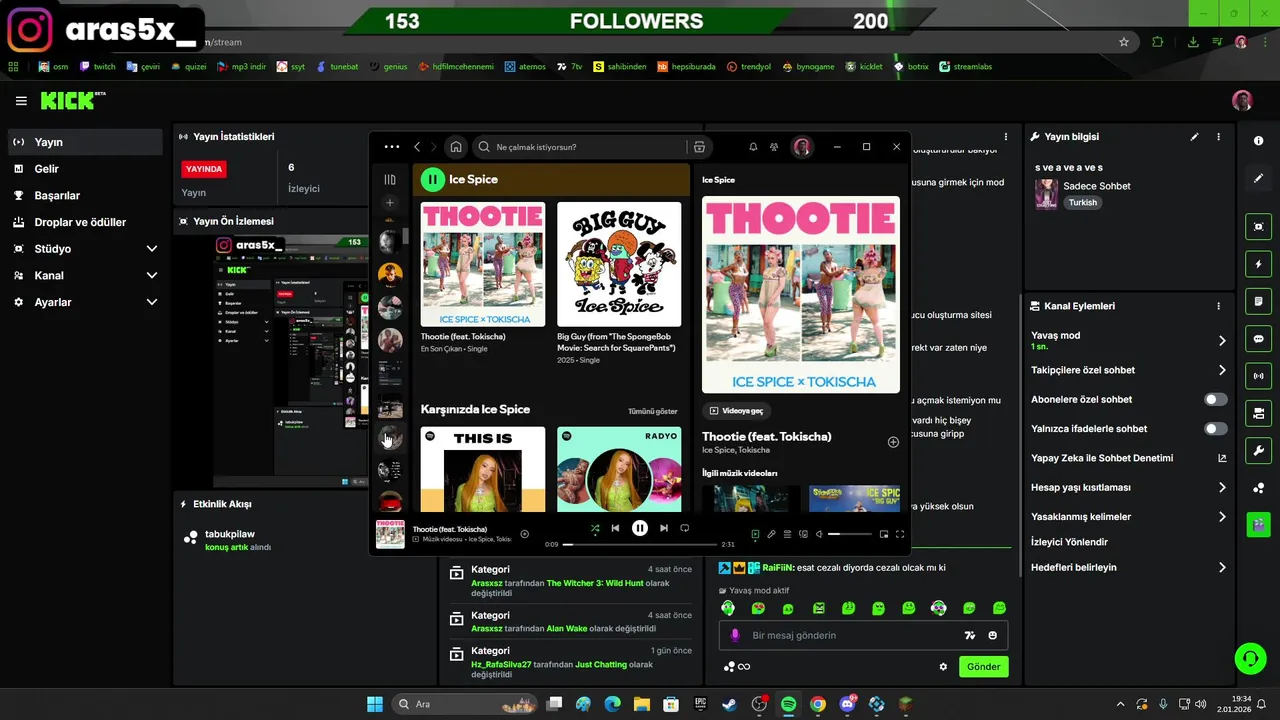
Task: Toggle shuffle in the Spotify player
Action: [595, 528]
